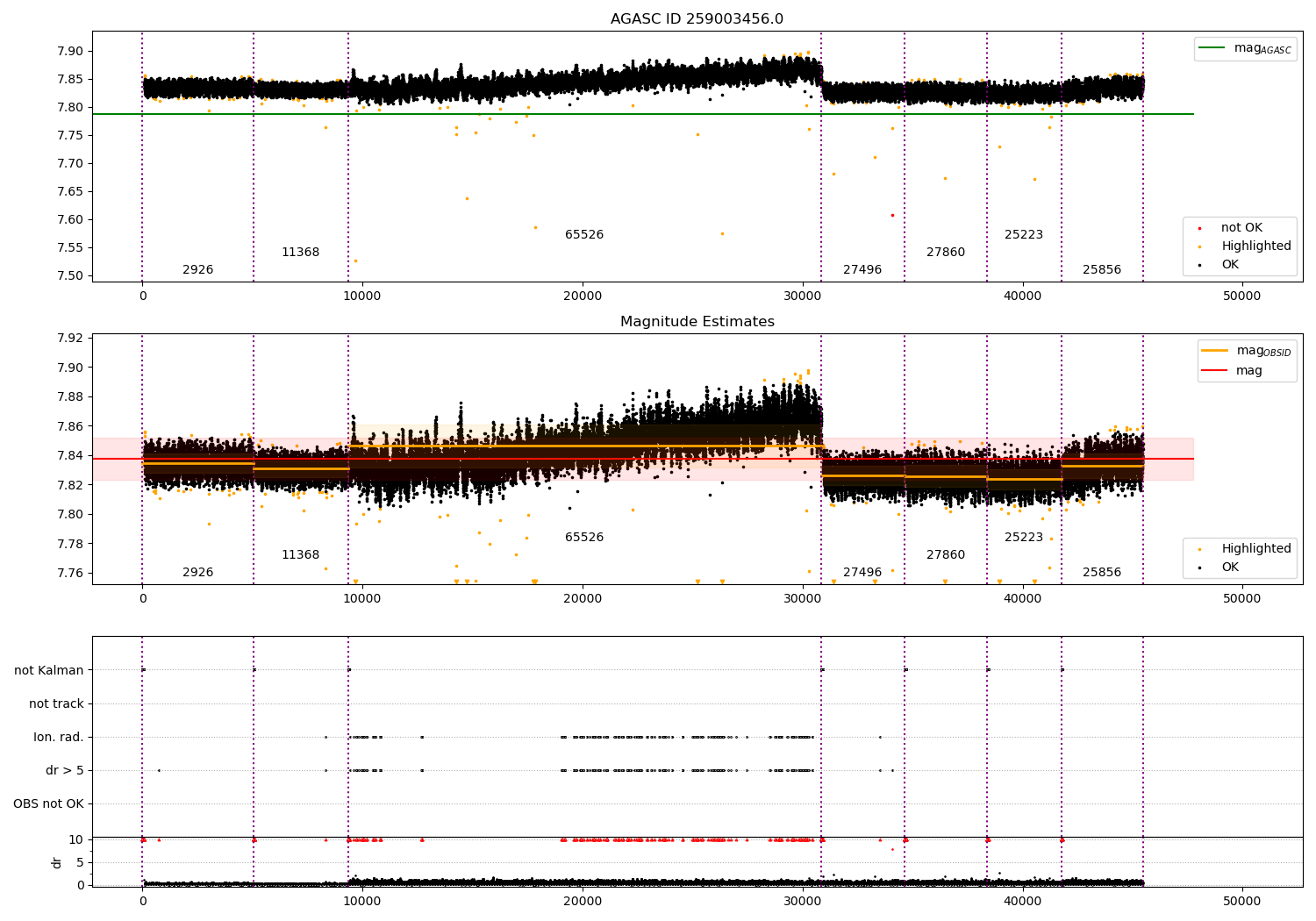Click the 7.76 y-axis tick label
The image size is (1316, 921).
pos(69,573)
